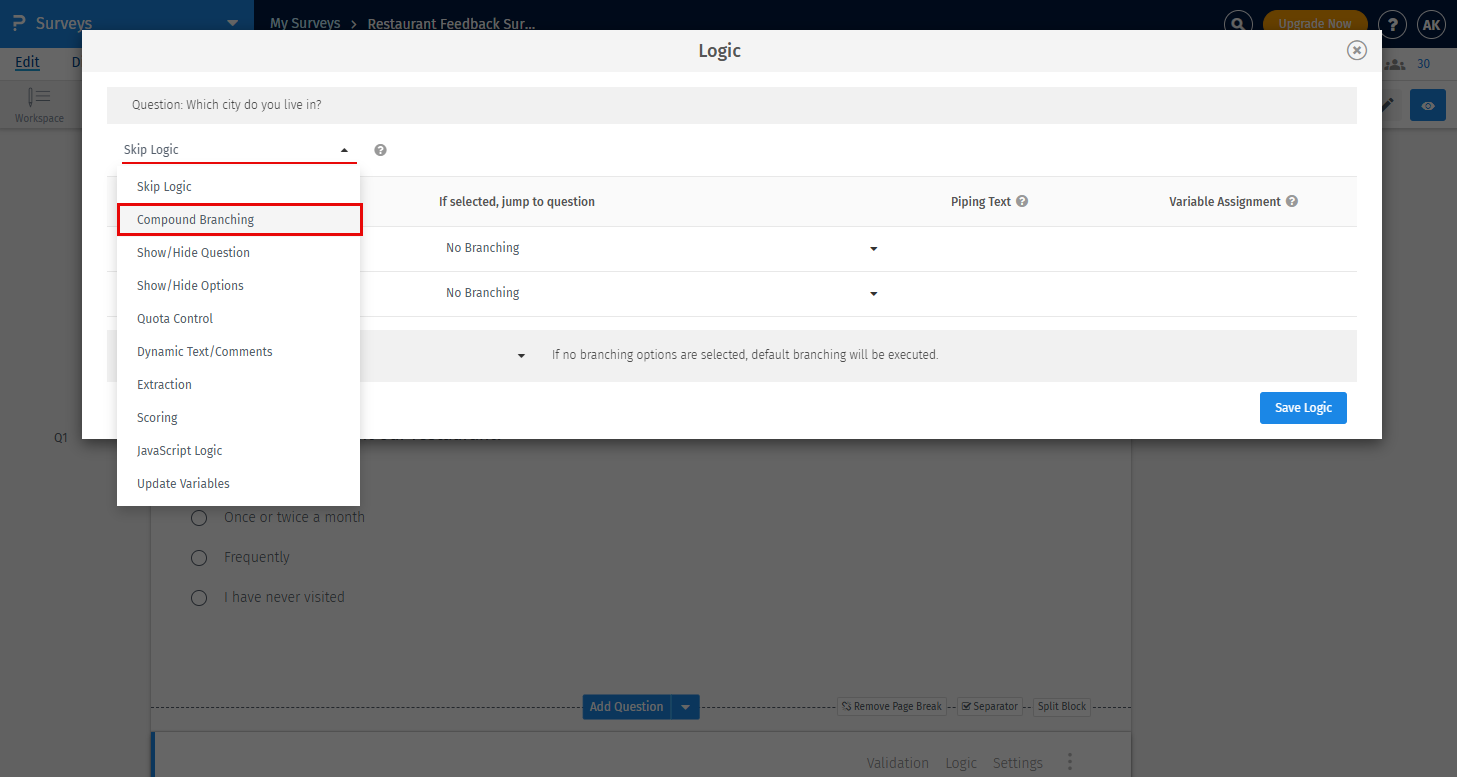
Task: Choose Compound Branching from the logic menu
Action: tap(239, 219)
